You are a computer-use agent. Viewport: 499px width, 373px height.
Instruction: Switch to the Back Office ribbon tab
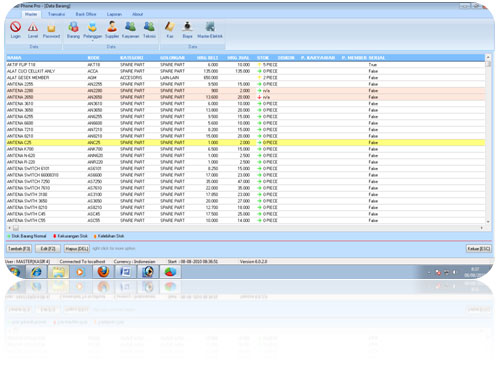[x=86, y=14]
